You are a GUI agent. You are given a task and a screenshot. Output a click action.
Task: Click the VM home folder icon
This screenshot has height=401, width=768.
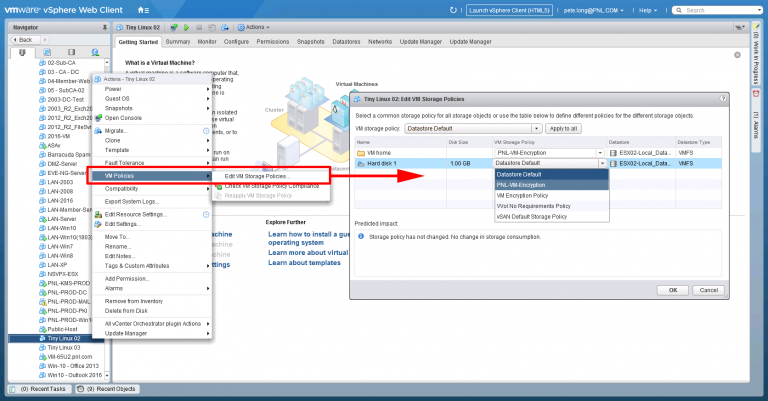361,153
